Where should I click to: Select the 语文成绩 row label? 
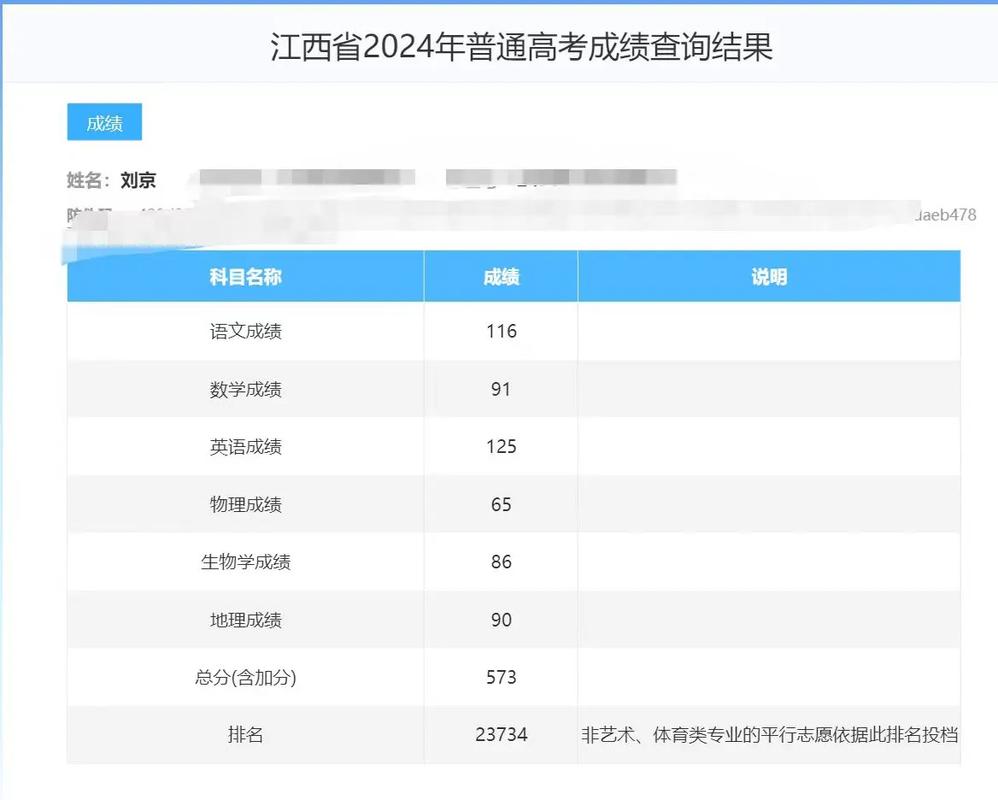tap(246, 332)
